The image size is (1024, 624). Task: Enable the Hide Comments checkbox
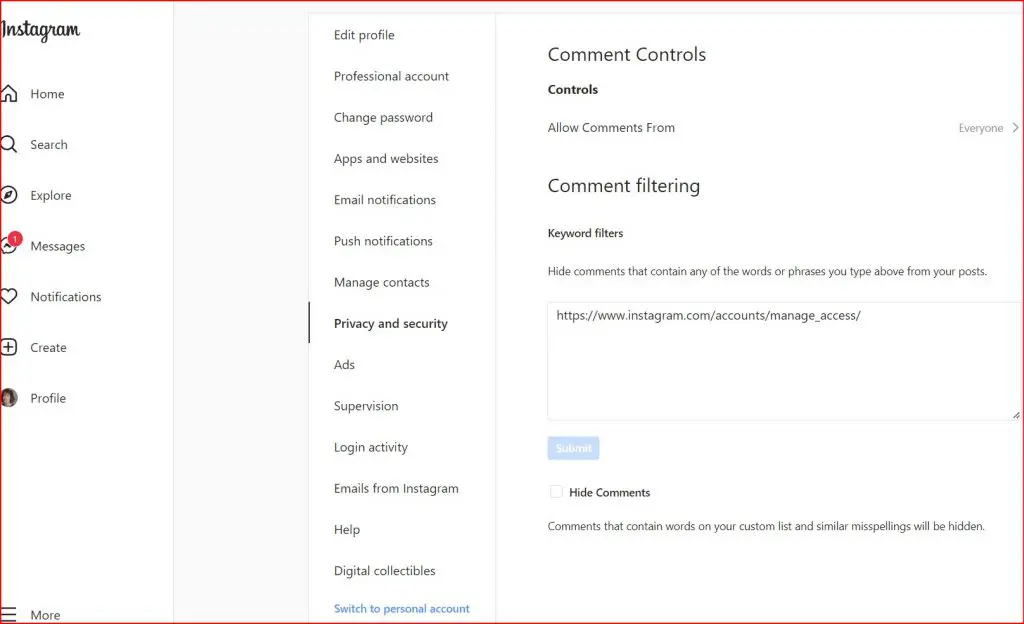click(556, 492)
